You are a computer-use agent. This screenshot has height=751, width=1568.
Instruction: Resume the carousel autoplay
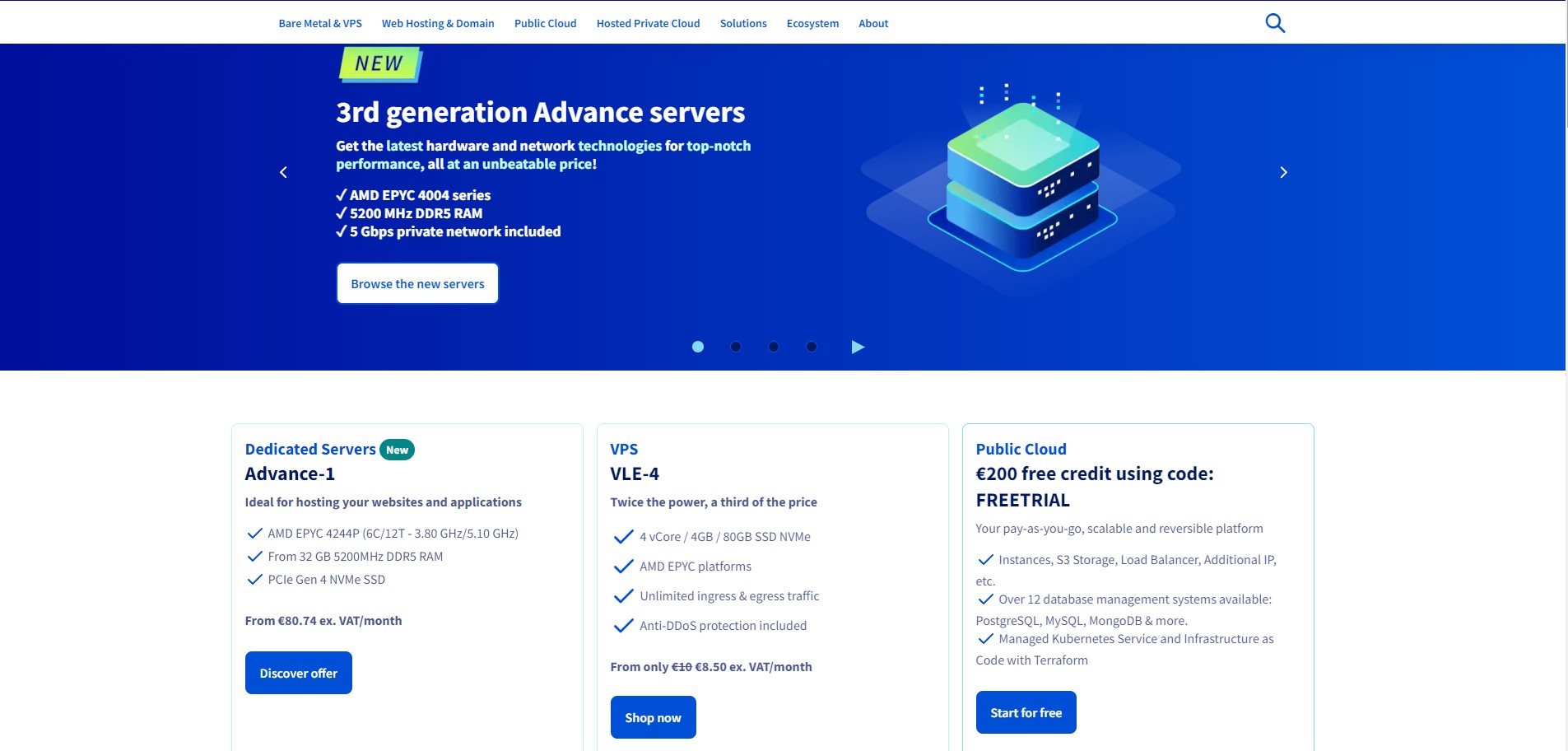(x=858, y=347)
